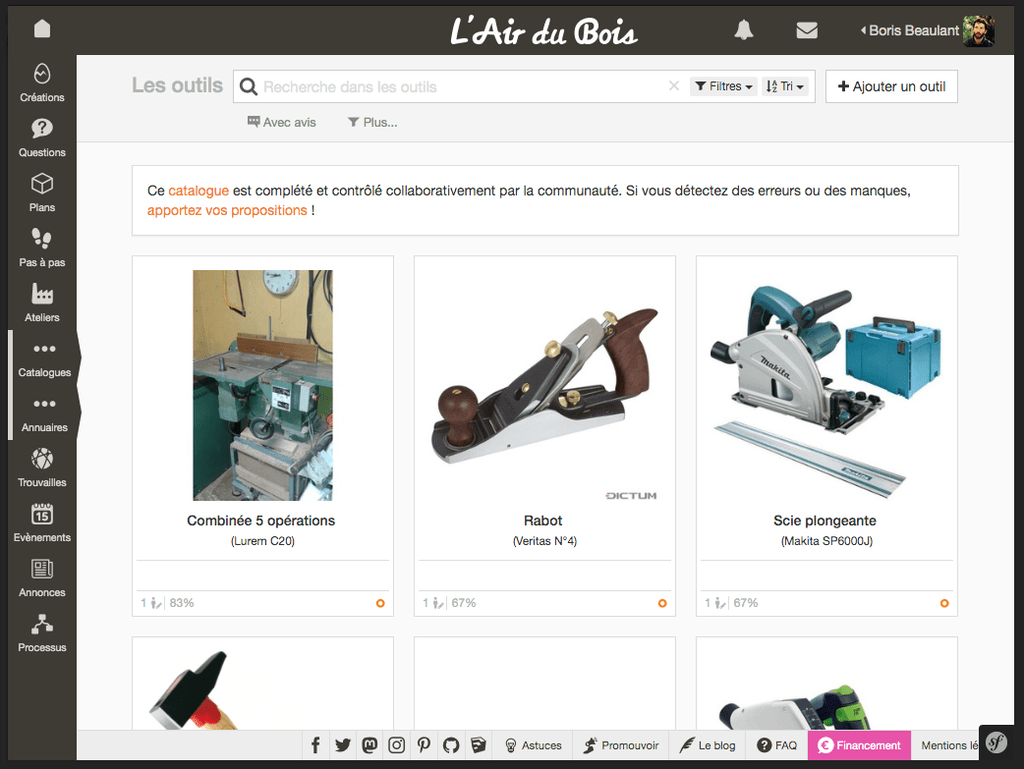
Task: Click the pink Financement button
Action: pyautogui.click(x=859, y=745)
